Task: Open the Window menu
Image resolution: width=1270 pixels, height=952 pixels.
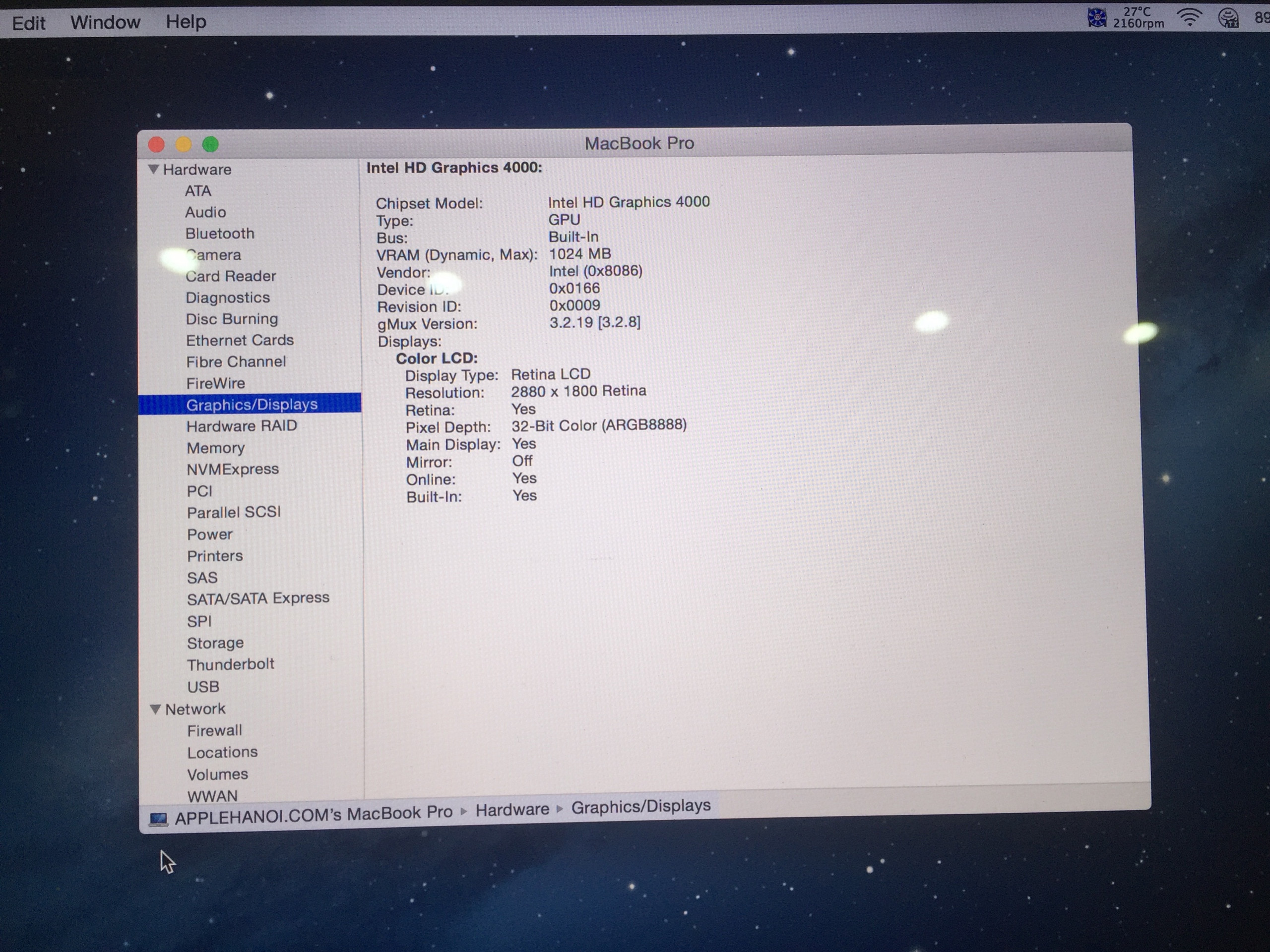Action: (x=105, y=22)
